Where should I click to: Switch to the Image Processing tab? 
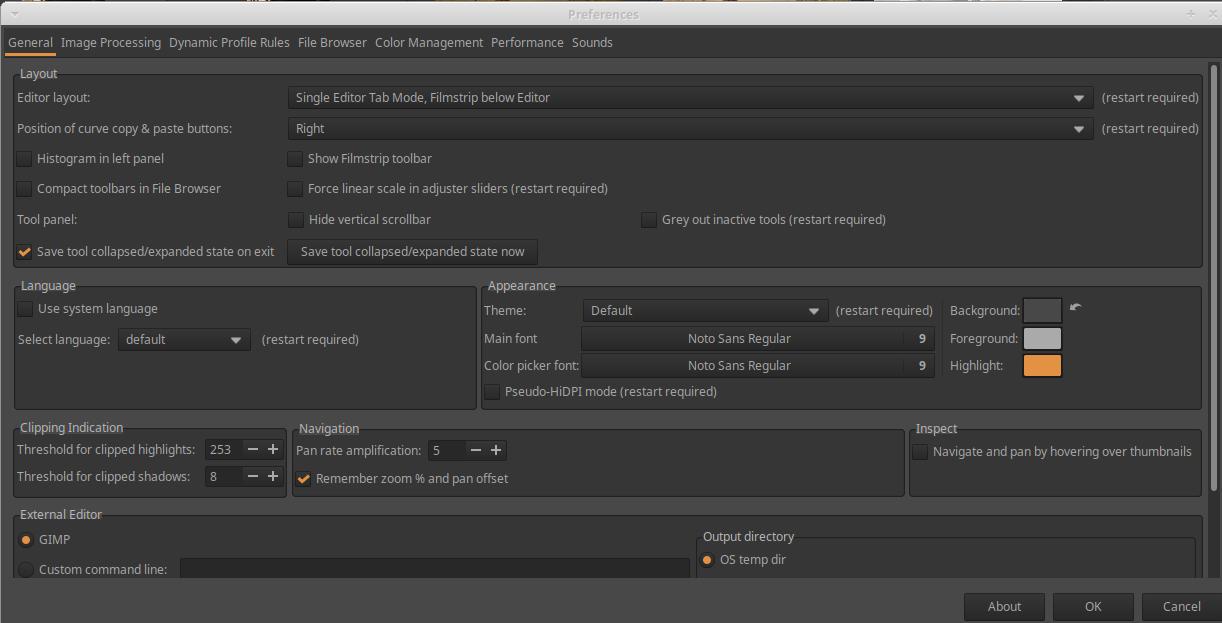[x=110, y=43]
